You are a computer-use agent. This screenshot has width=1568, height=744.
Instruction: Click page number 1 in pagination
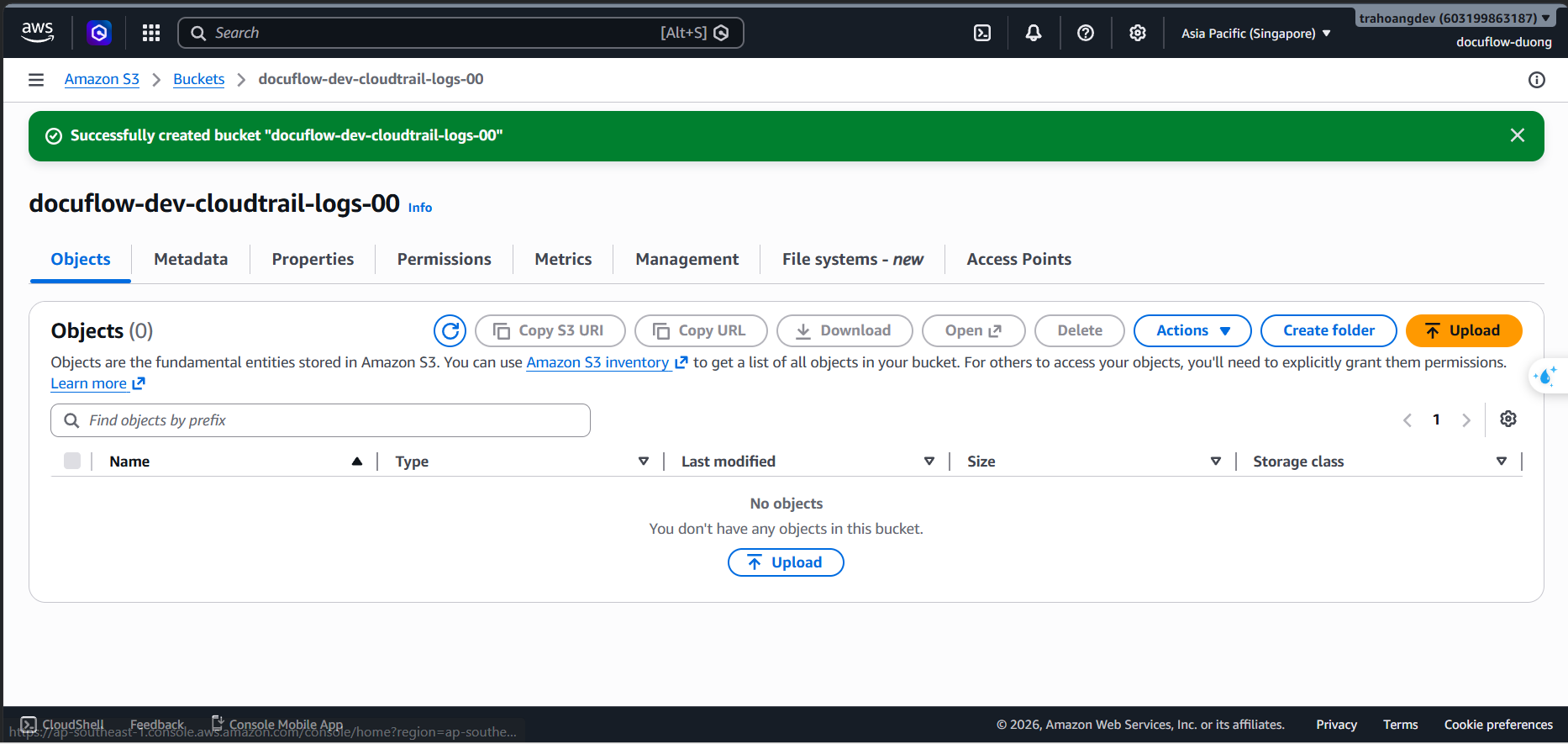click(1437, 419)
